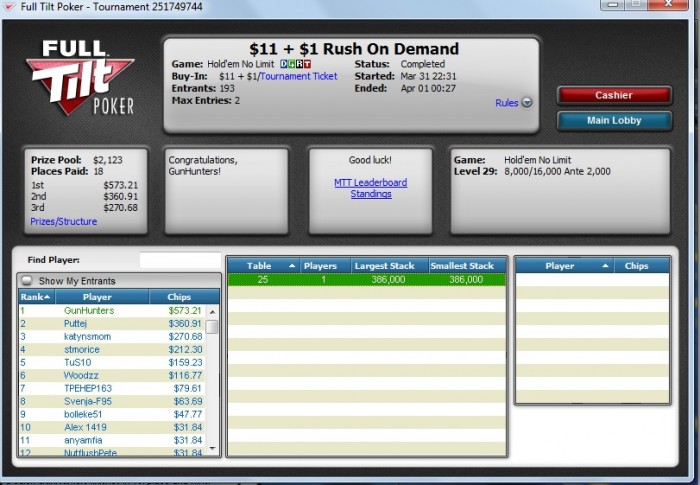The image size is (700, 485).
Task: Sort tables by Largest Stack column
Action: pyautogui.click(x=390, y=266)
